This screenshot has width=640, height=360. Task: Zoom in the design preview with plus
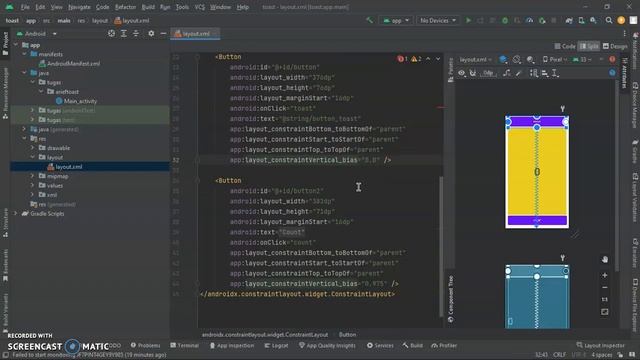[x=605, y=275]
